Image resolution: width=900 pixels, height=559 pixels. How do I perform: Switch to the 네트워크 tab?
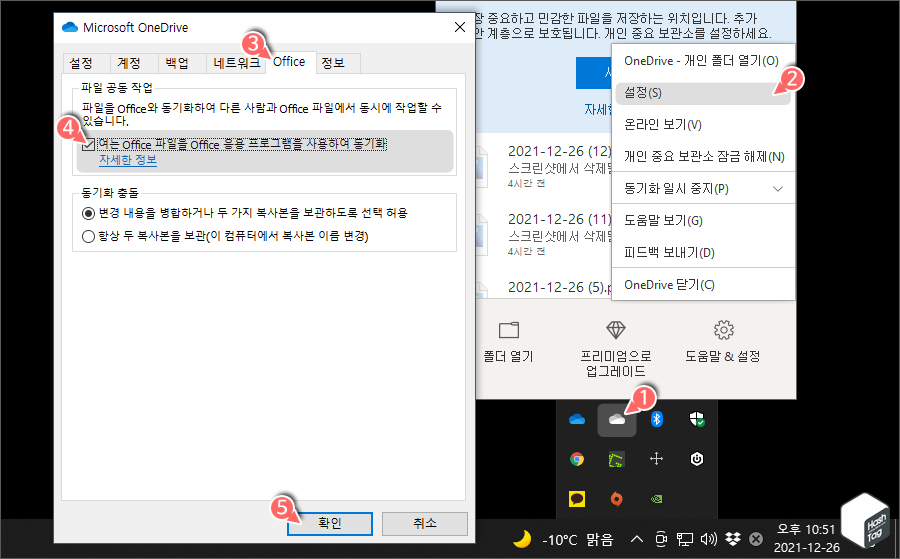tap(236, 63)
